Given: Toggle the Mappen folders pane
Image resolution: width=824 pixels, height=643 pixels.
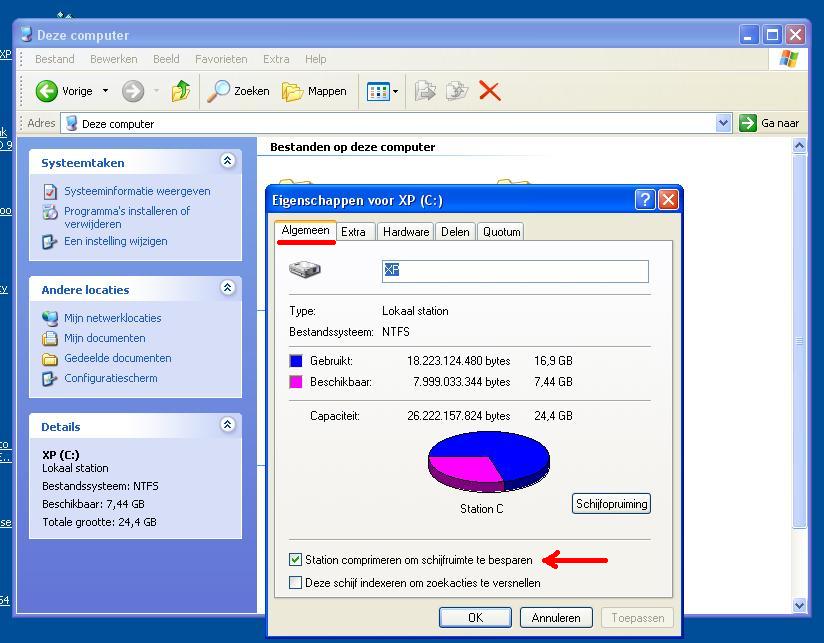Looking at the screenshot, I should point(314,91).
